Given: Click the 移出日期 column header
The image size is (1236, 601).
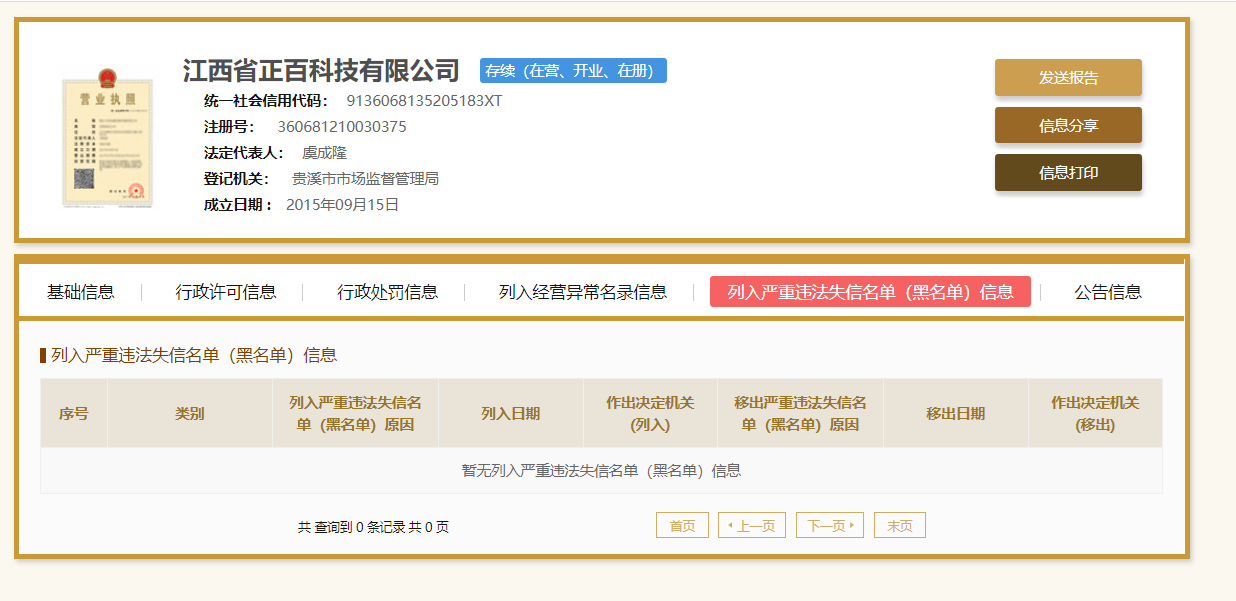Looking at the screenshot, I should pos(956,413).
